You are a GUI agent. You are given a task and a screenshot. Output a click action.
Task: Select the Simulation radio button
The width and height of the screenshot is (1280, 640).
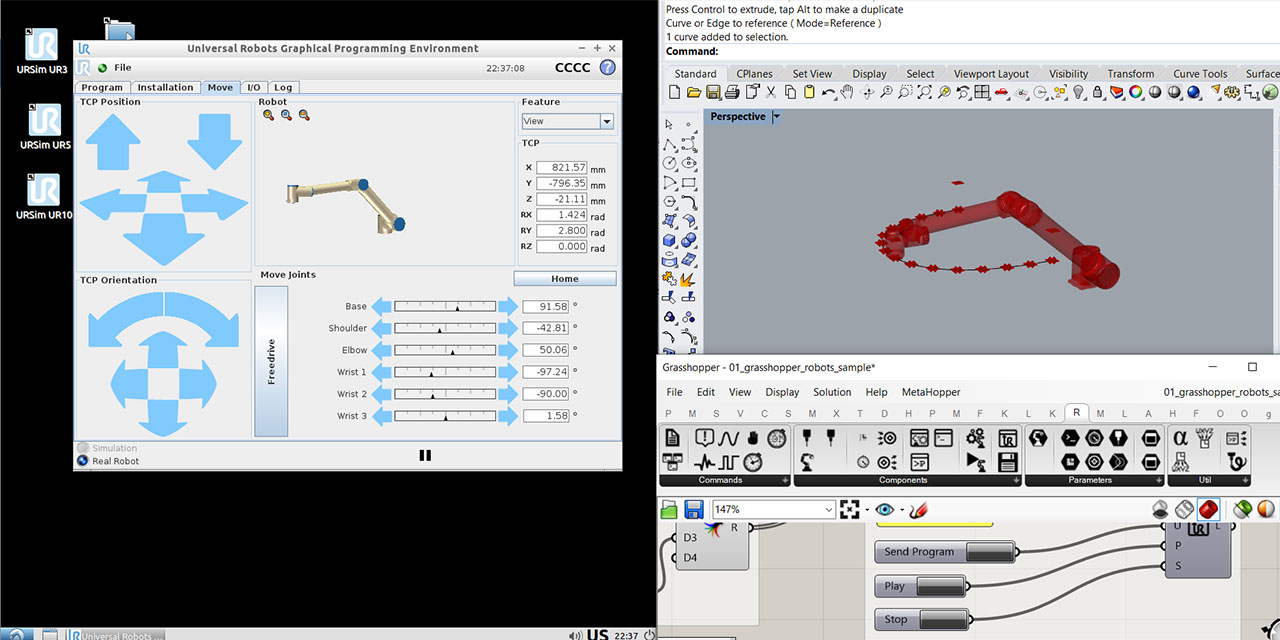point(83,448)
